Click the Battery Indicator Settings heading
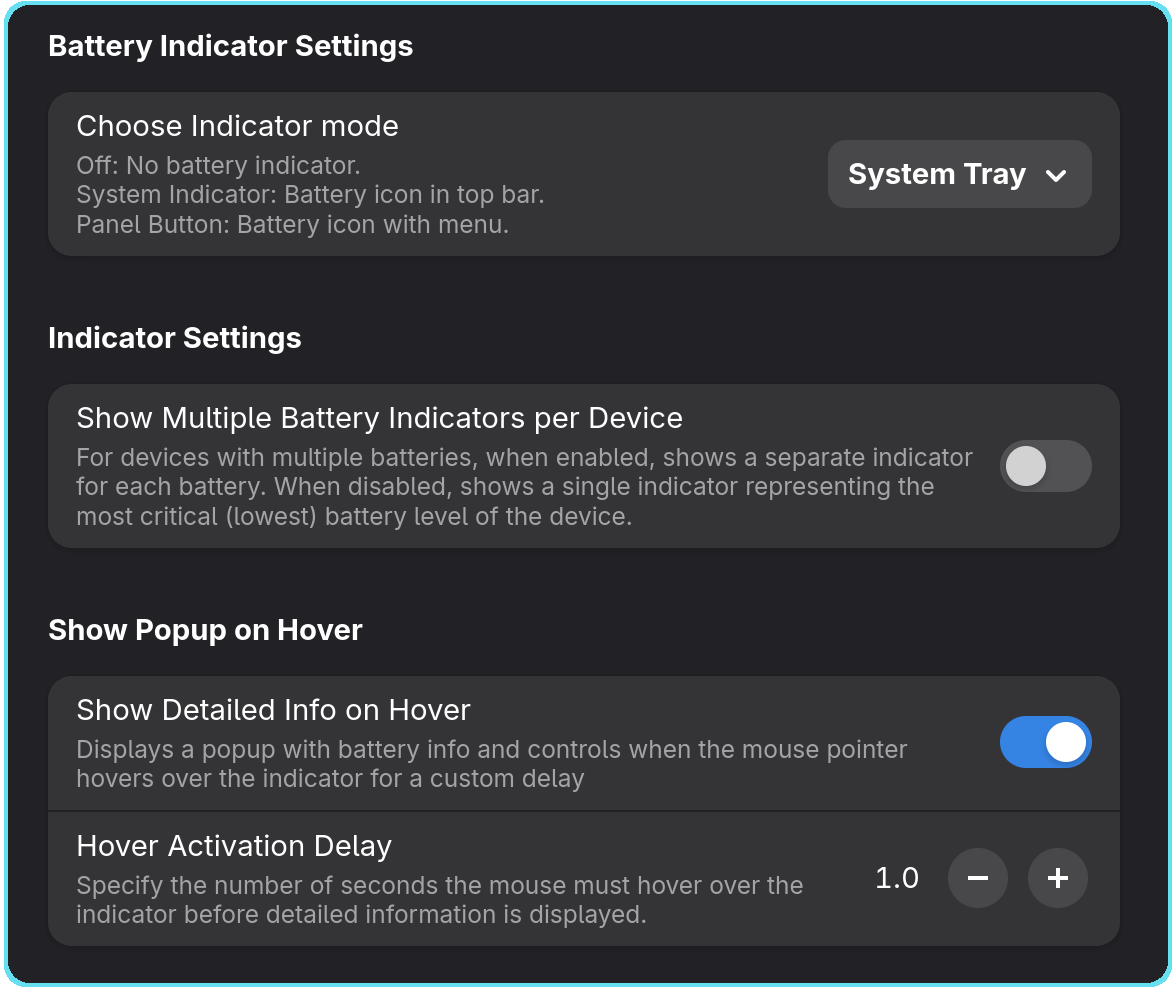The height and width of the screenshot is (991, 1174). (230, 46)
